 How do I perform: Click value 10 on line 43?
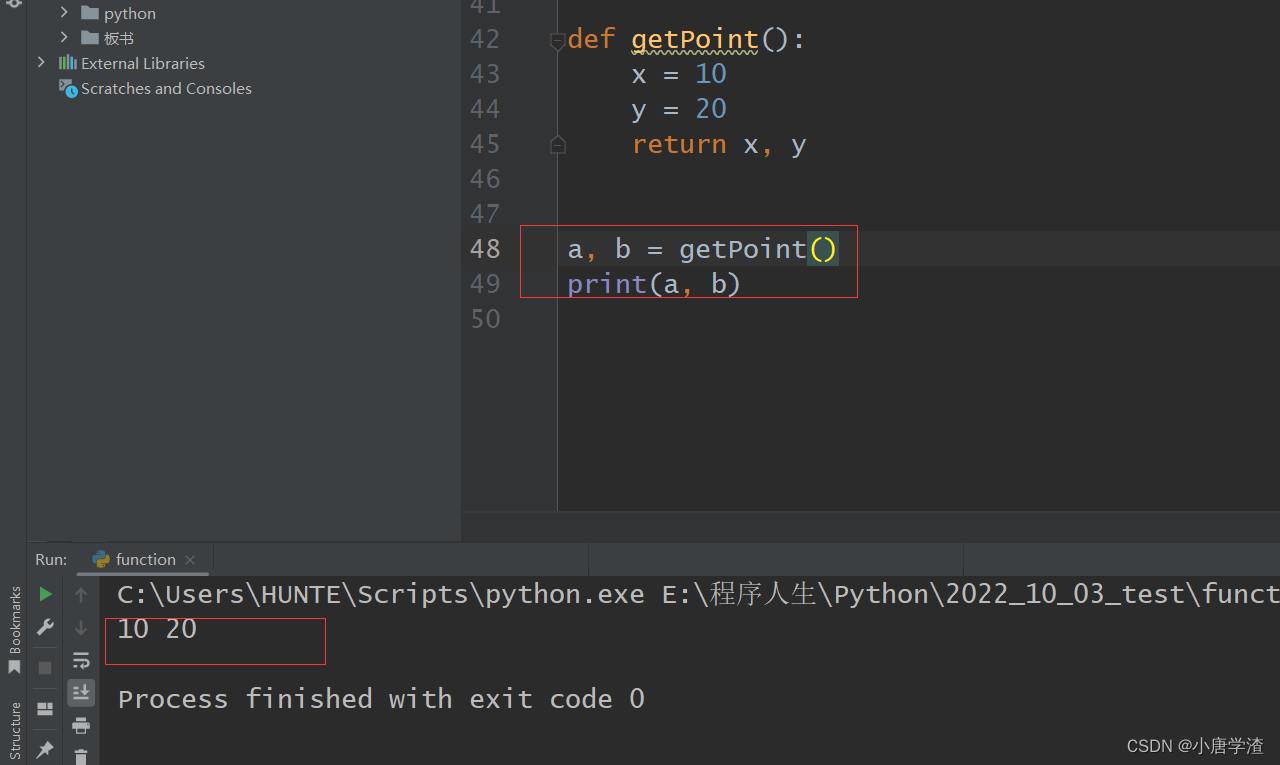click(x=711, y=74)
